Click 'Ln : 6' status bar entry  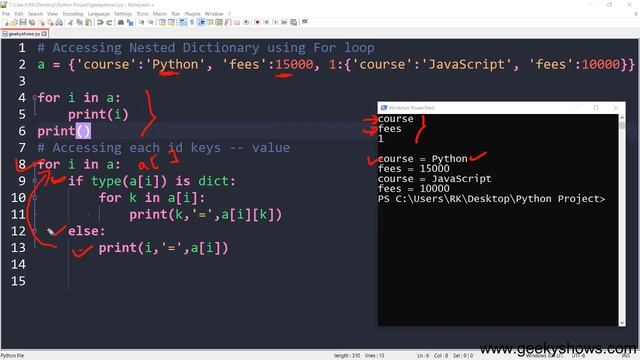coord(423,356)
